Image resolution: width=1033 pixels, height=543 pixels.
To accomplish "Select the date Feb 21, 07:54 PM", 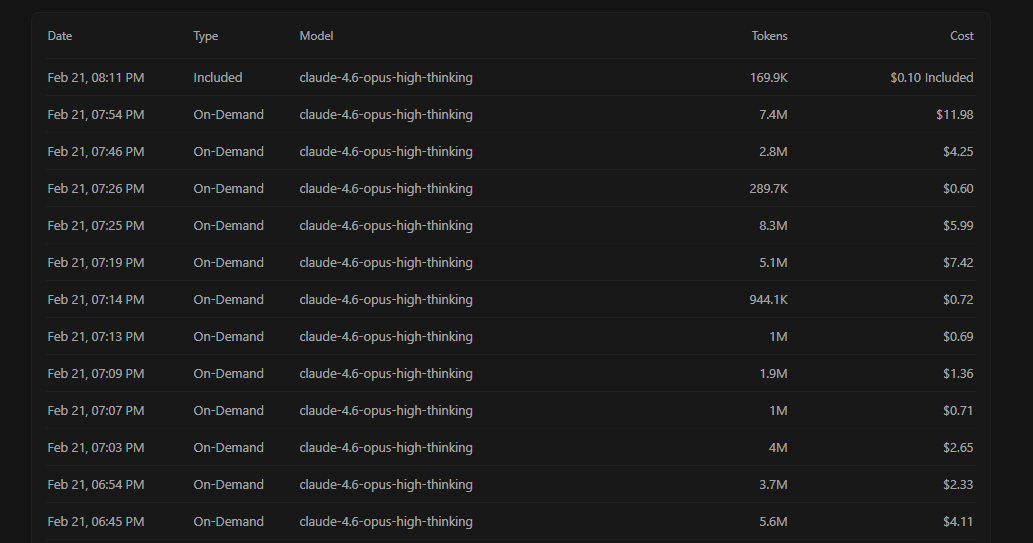I will [x=96, y=115].
